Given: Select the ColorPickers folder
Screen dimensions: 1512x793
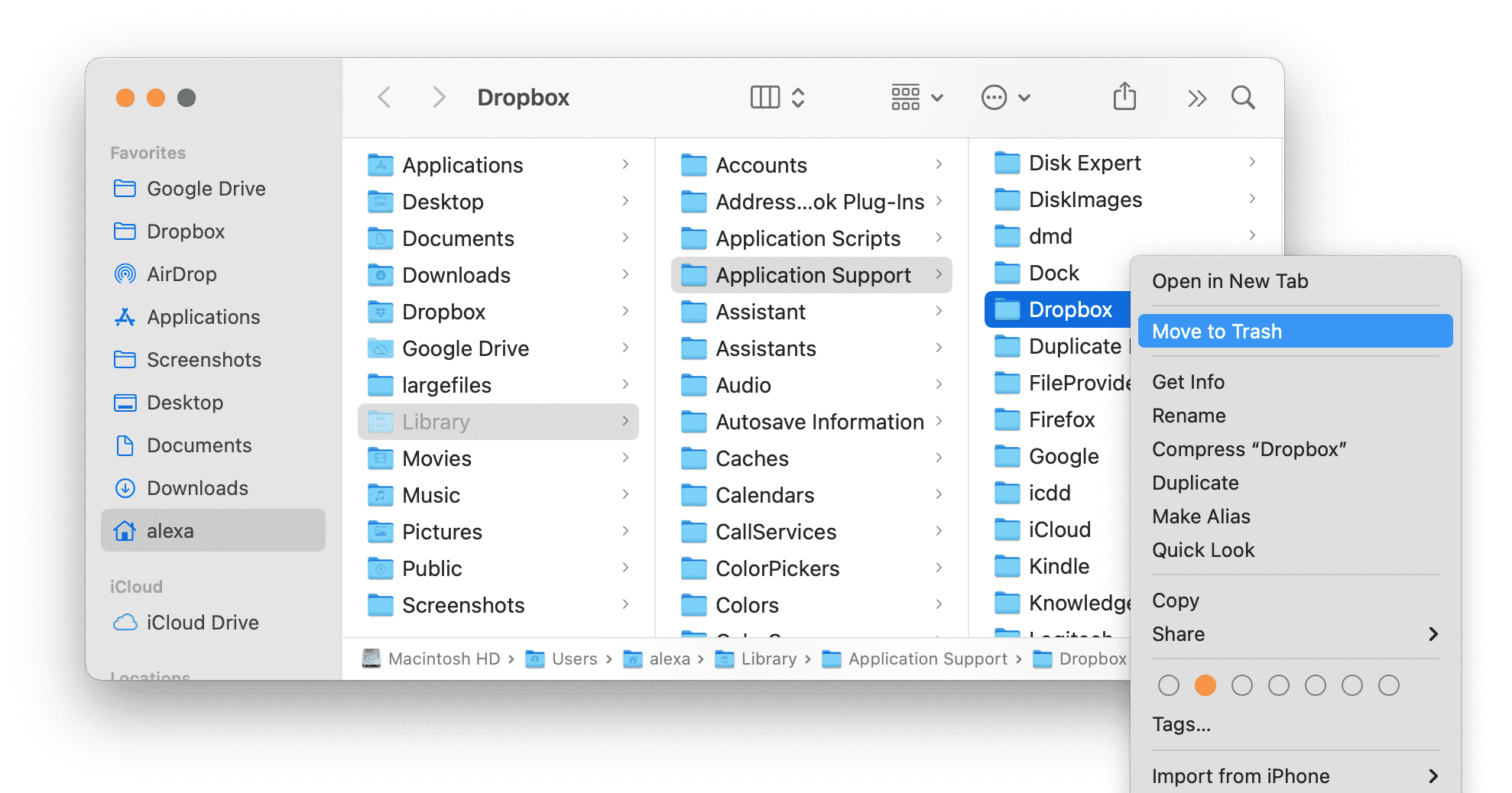Looking at the screenshot, I should coord(811,568).
